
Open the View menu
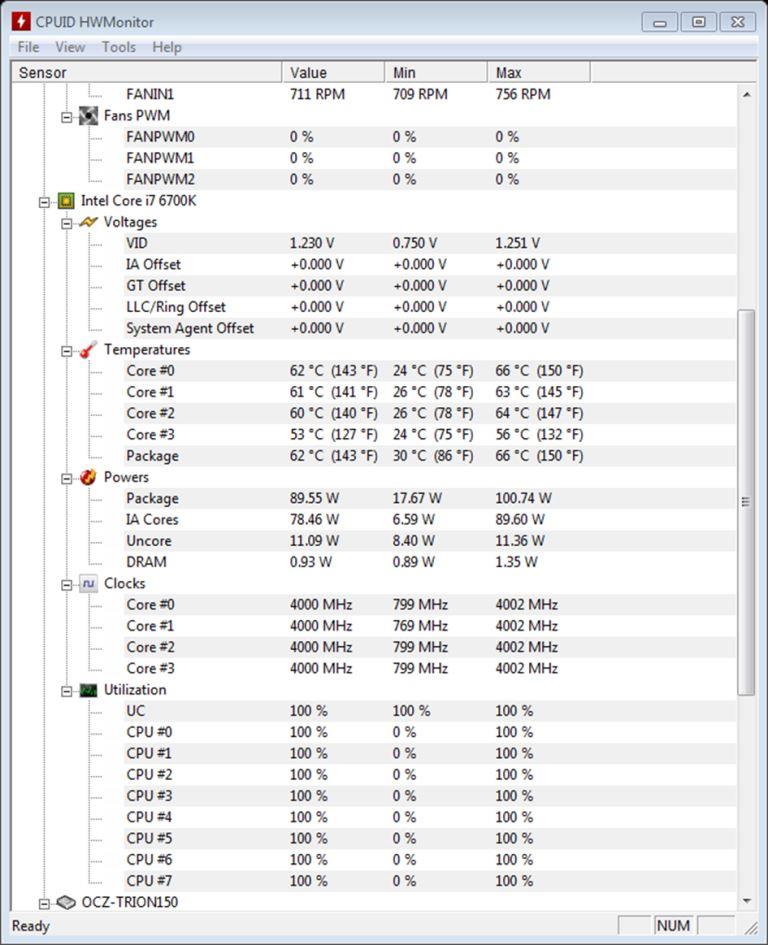(70, 47)
